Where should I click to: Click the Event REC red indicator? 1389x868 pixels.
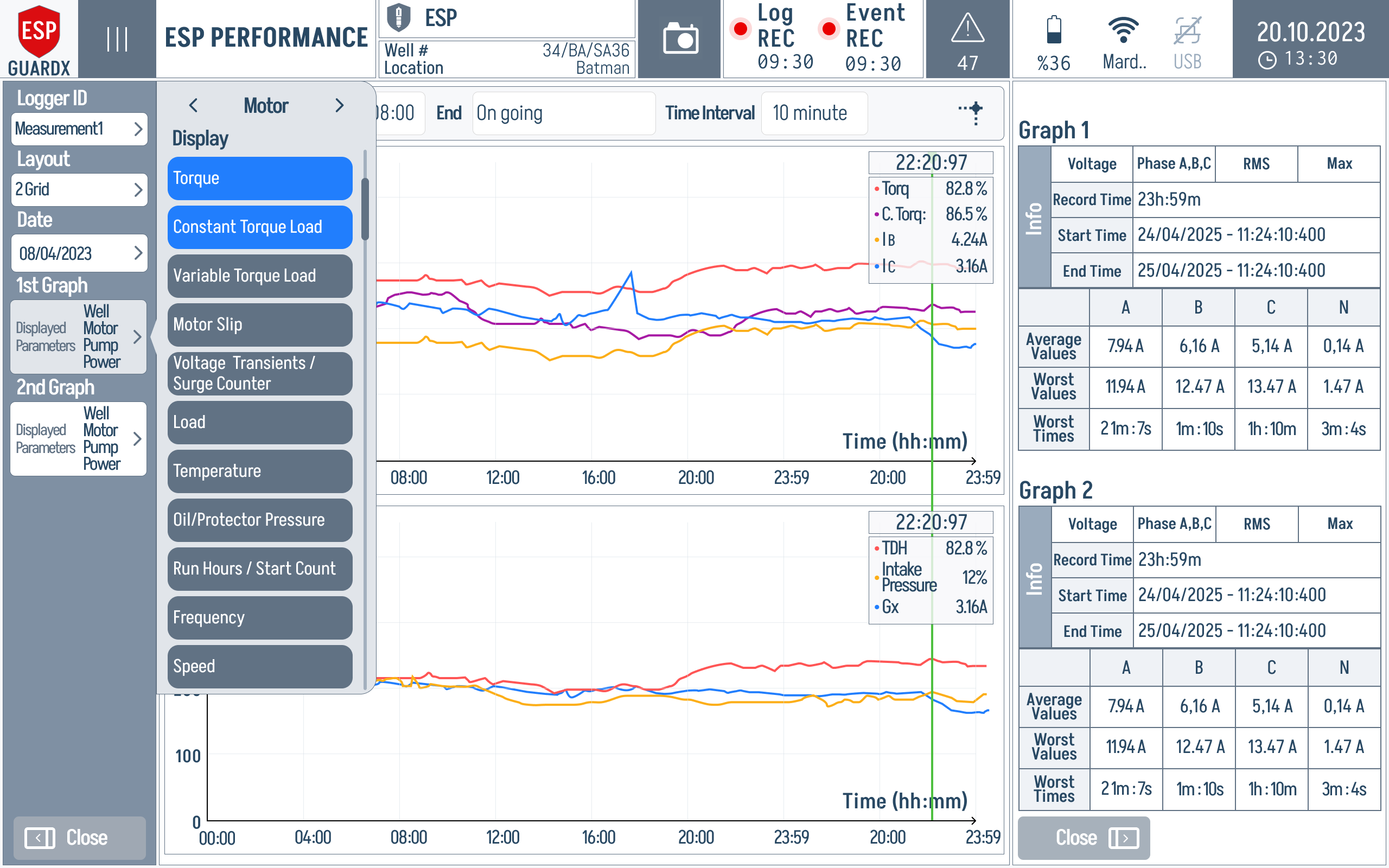coord(829,28)
